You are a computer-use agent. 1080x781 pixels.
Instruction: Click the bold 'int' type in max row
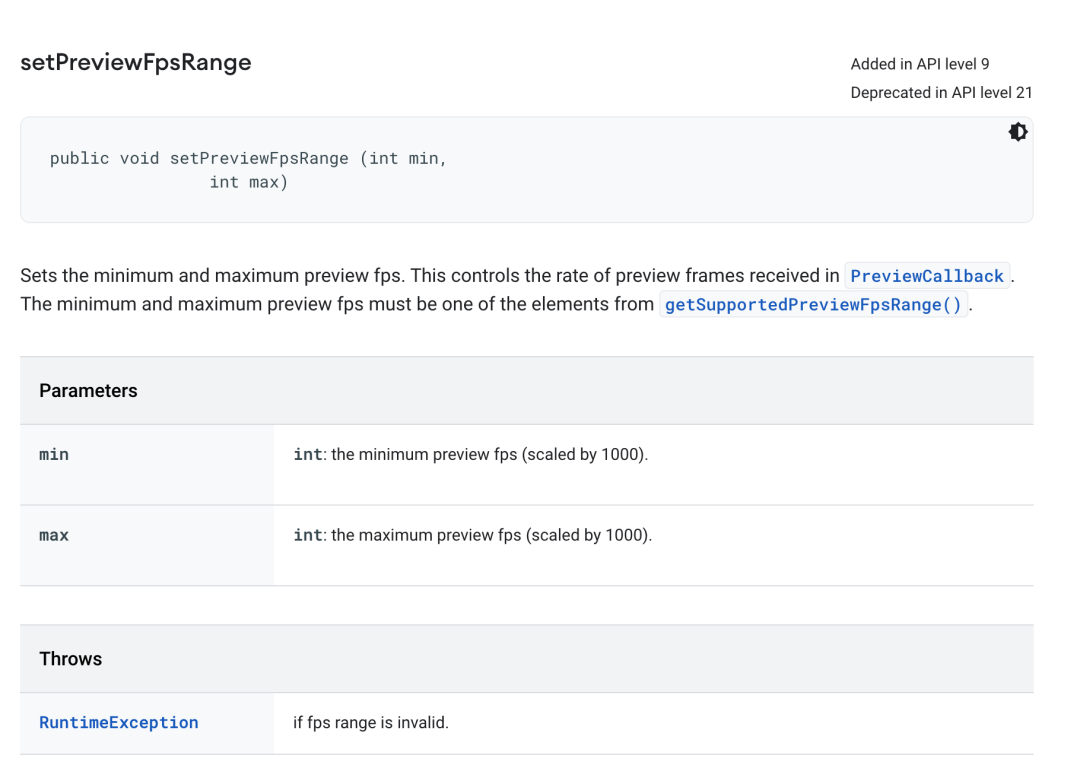[307, 535]
